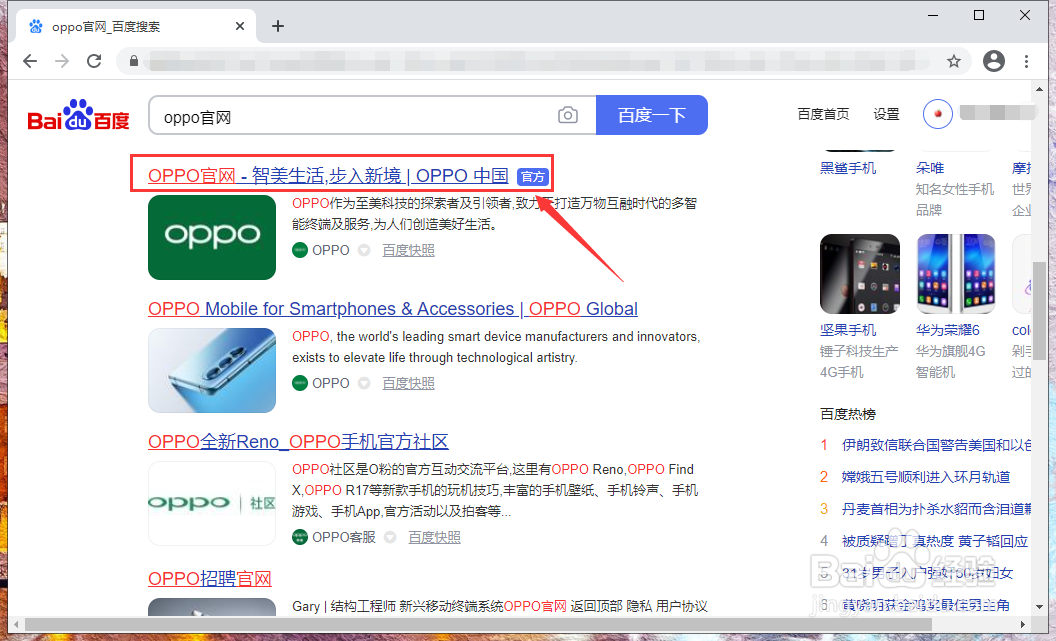Image resolution: width=1056 pixels, height=641 pixels.
Task: Go forward using the browser forward arrow
Action: pyautogui.click(x=62, y=61)
